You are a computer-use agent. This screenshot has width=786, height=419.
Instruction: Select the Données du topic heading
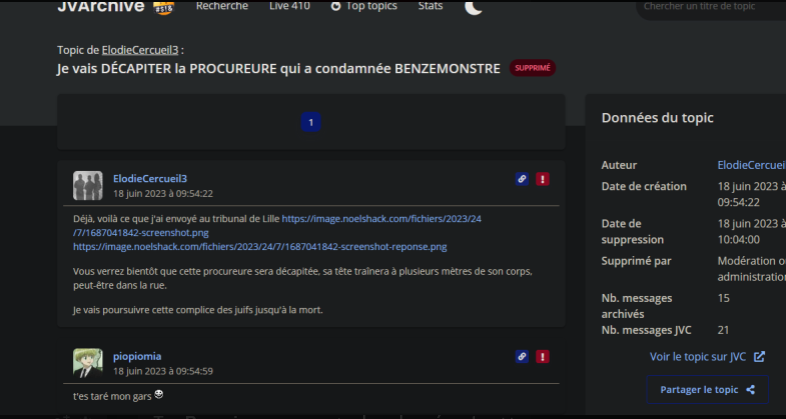point(657,118)
